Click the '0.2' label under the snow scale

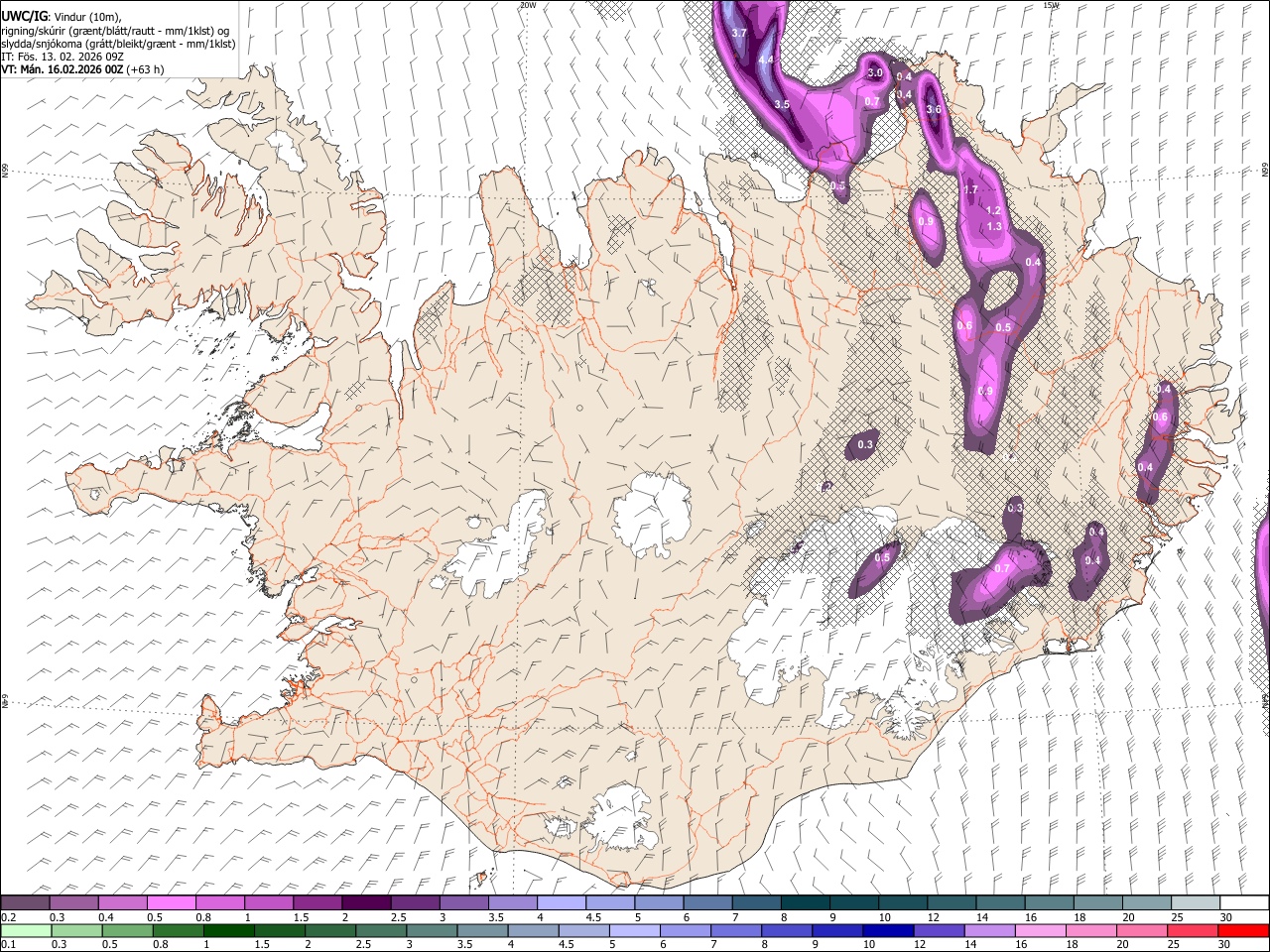(x=8, y=917)
